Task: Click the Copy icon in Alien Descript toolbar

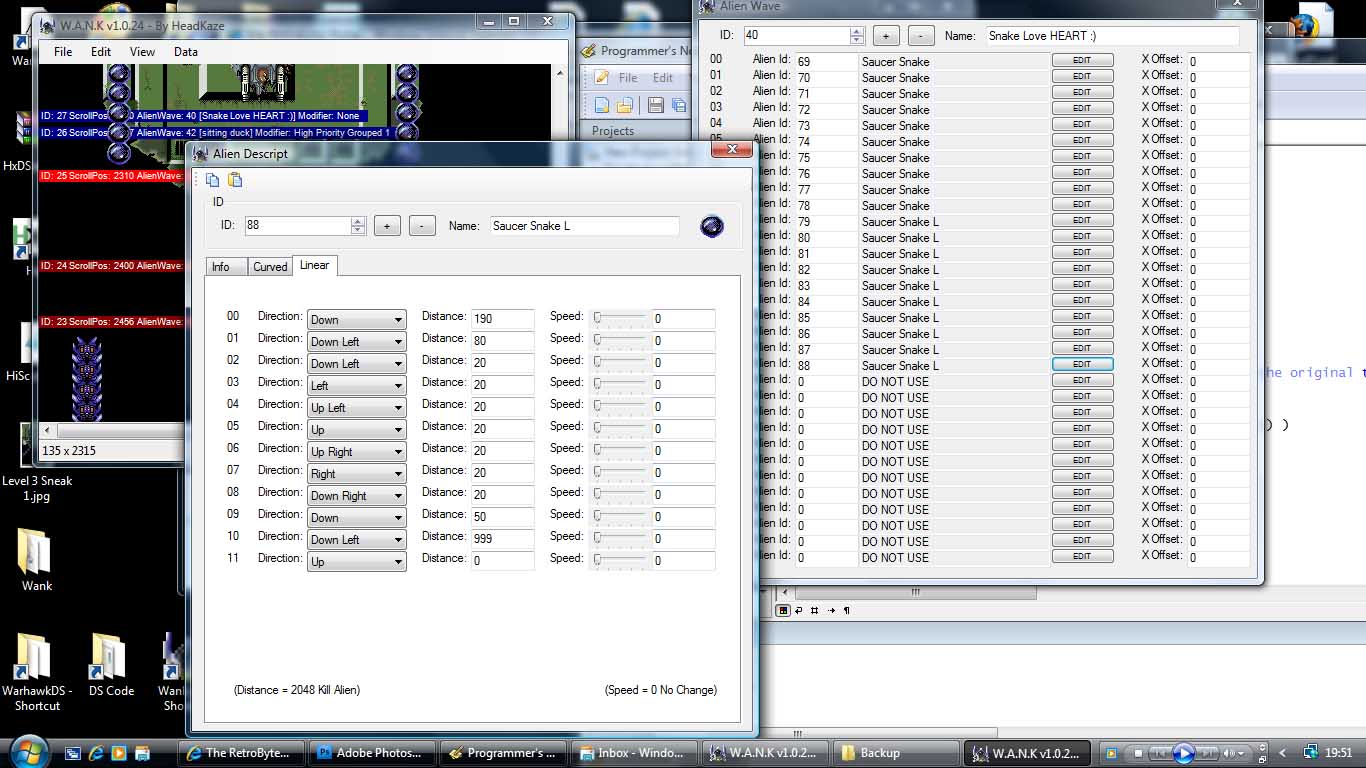Action: click(212, 180)
